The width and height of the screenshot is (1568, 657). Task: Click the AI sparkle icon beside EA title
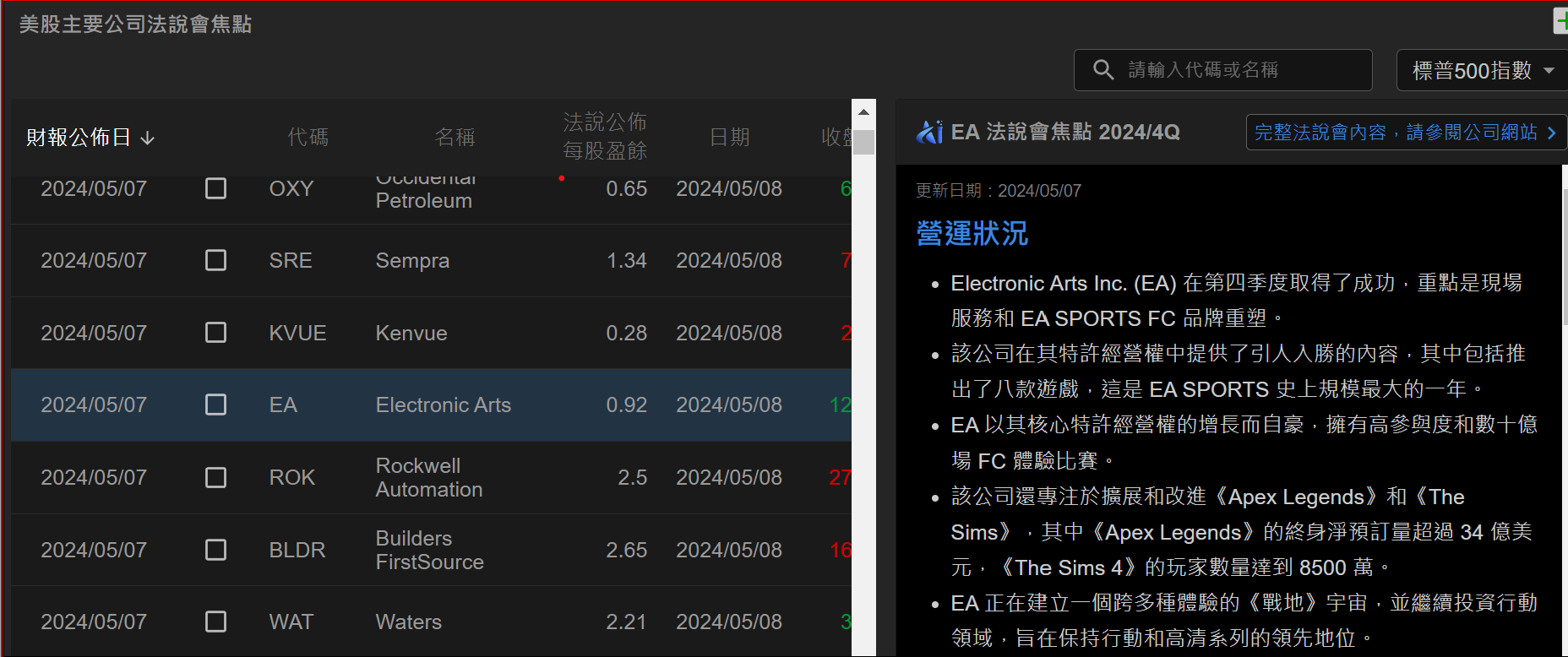tap(929, 132)
